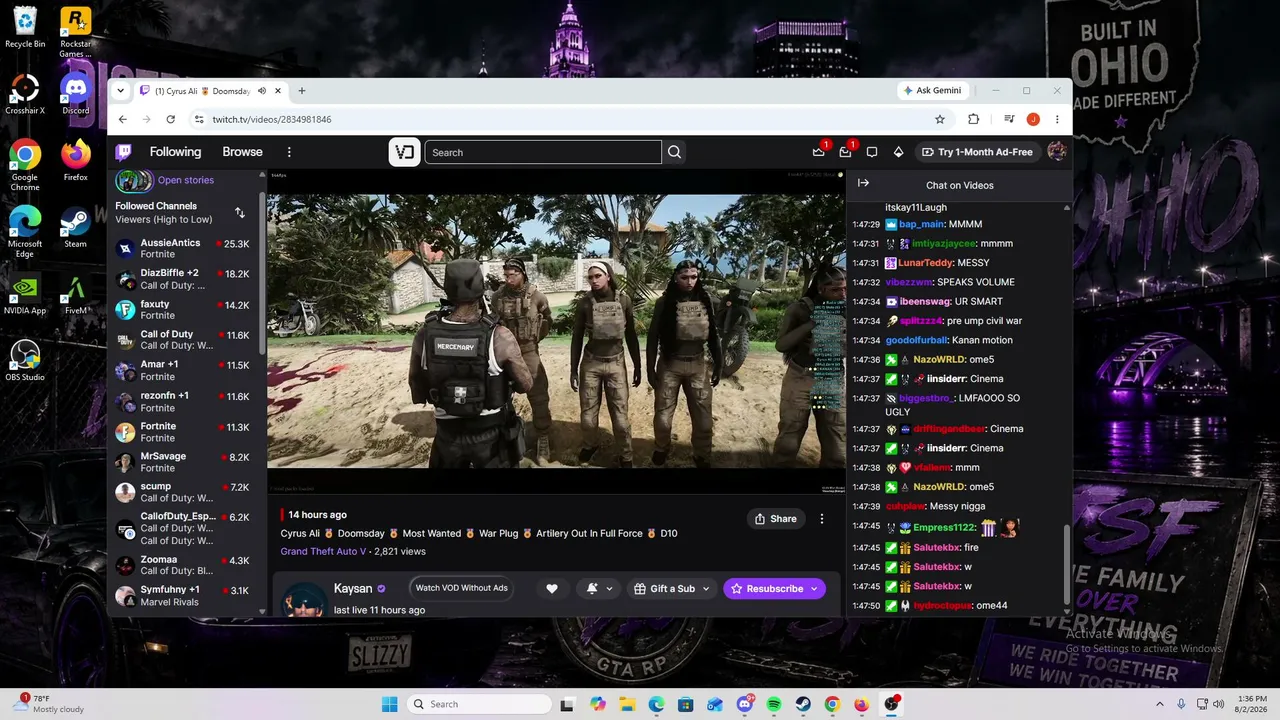
Task: Open Twitch Prime loot crown icon
Action: click(819, 152)
